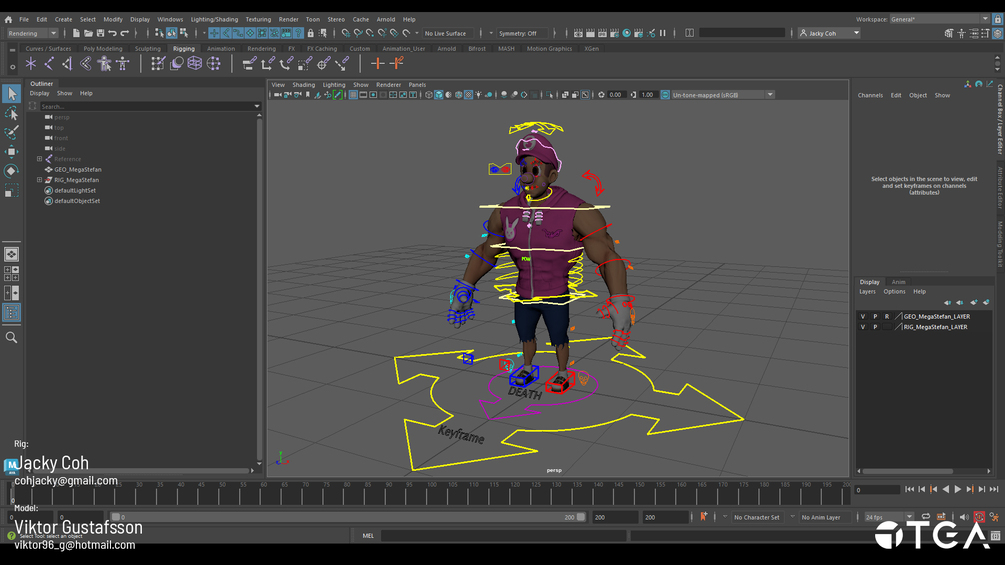Click the Create Locator shelf icon

pos(30,63)
